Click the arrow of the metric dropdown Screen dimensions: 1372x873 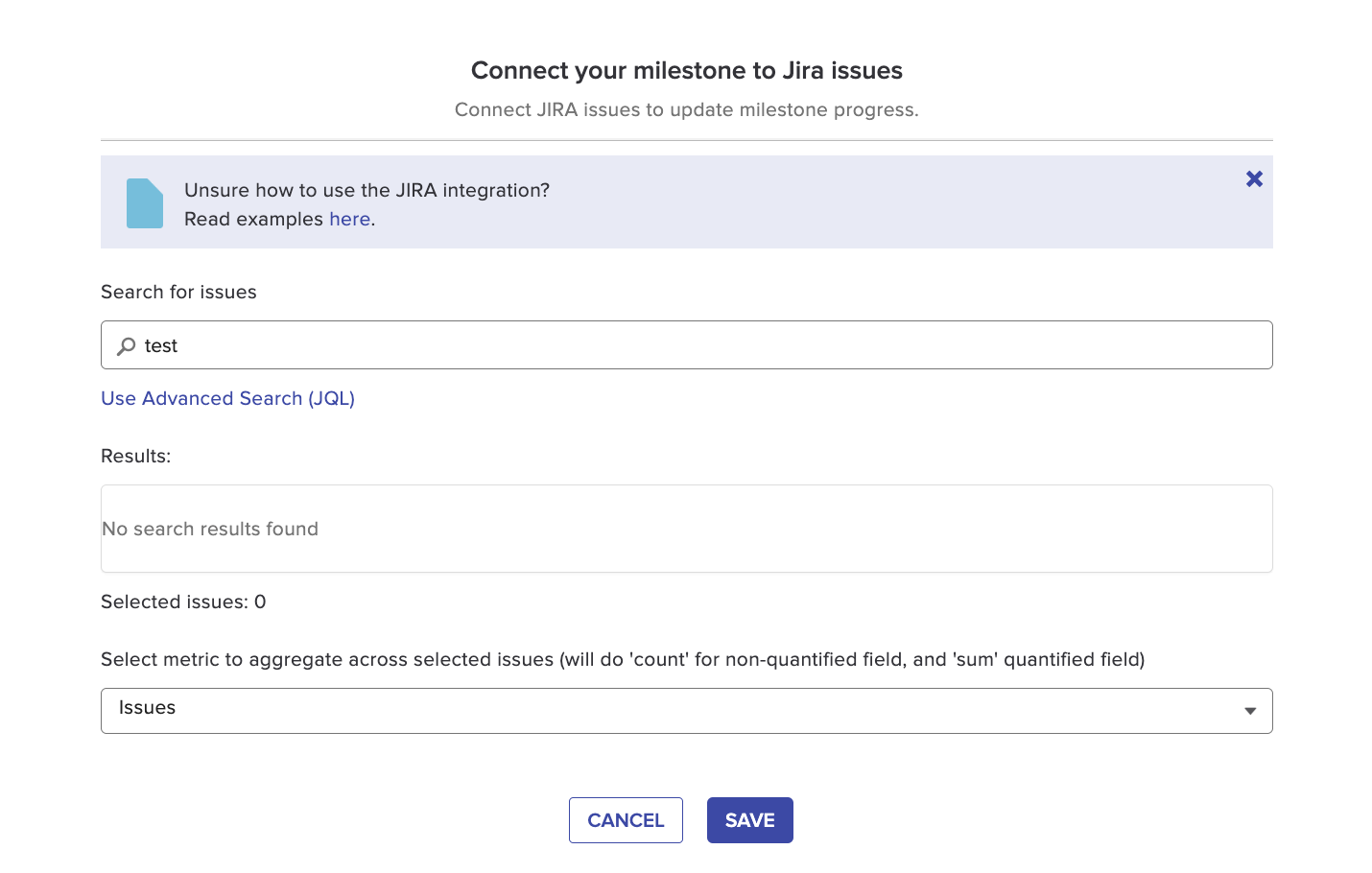point(1249,711)
